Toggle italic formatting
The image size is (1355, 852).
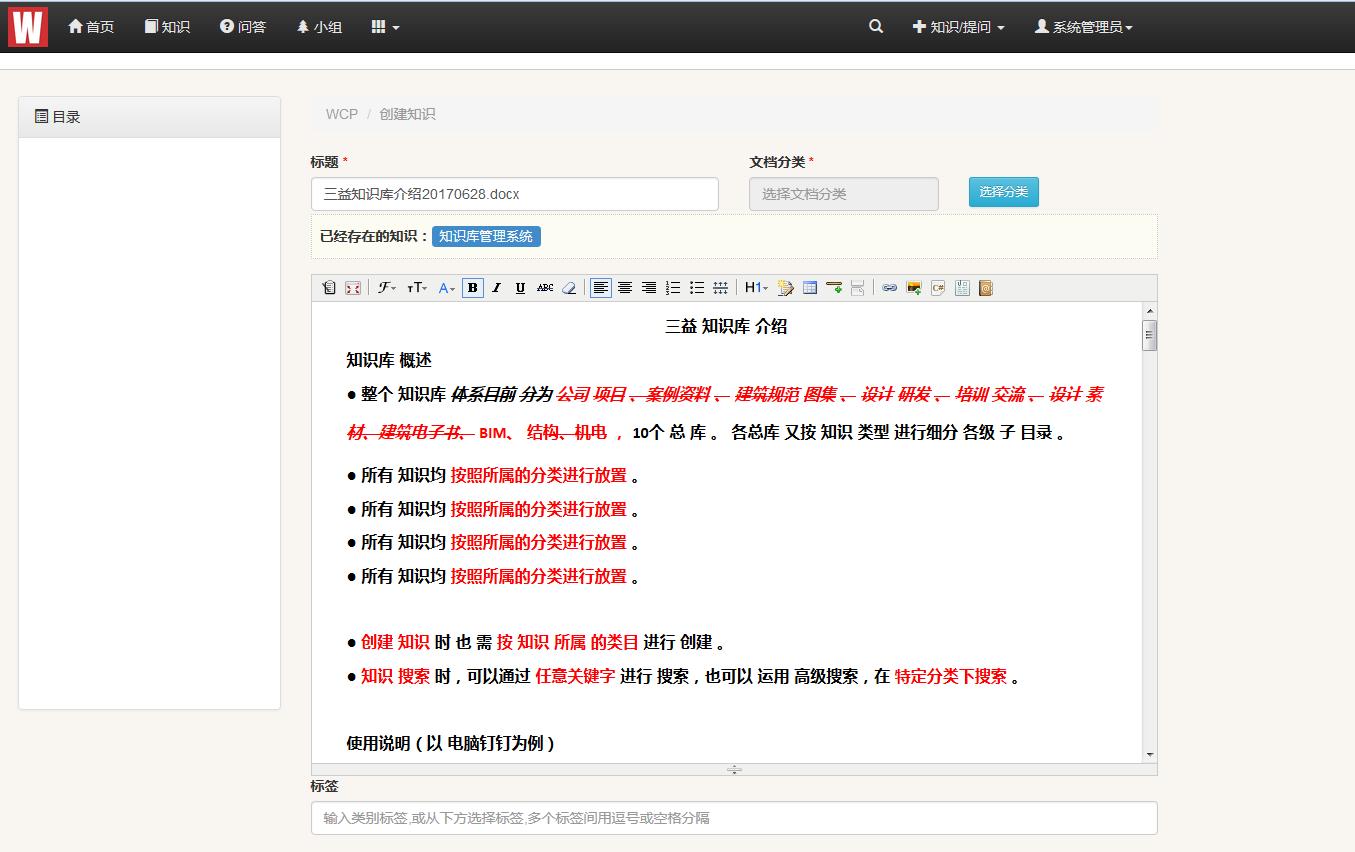coord(496,288)
